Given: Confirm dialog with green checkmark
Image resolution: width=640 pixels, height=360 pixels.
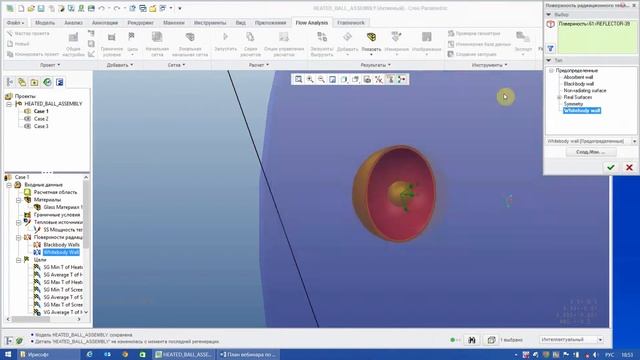Looking at the screenshot, I should coord(611,167).
